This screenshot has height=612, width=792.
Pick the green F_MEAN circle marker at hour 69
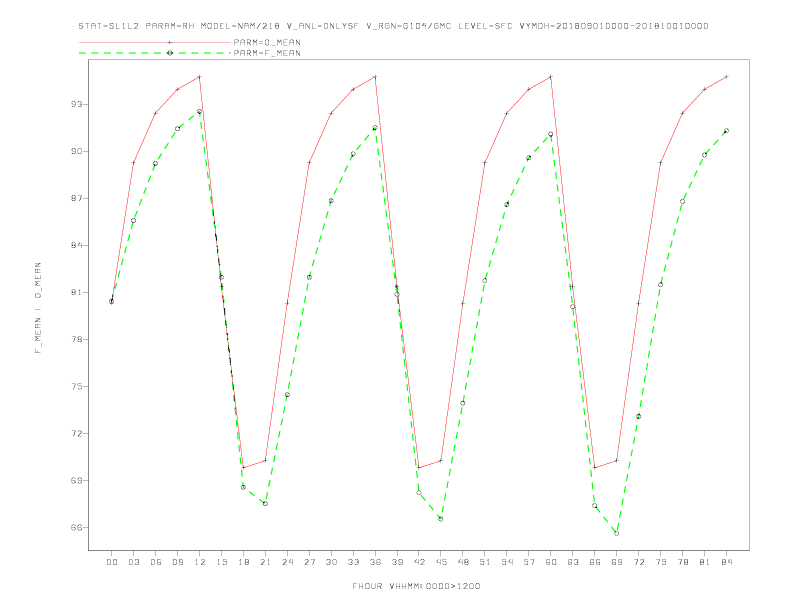(617, 533)
